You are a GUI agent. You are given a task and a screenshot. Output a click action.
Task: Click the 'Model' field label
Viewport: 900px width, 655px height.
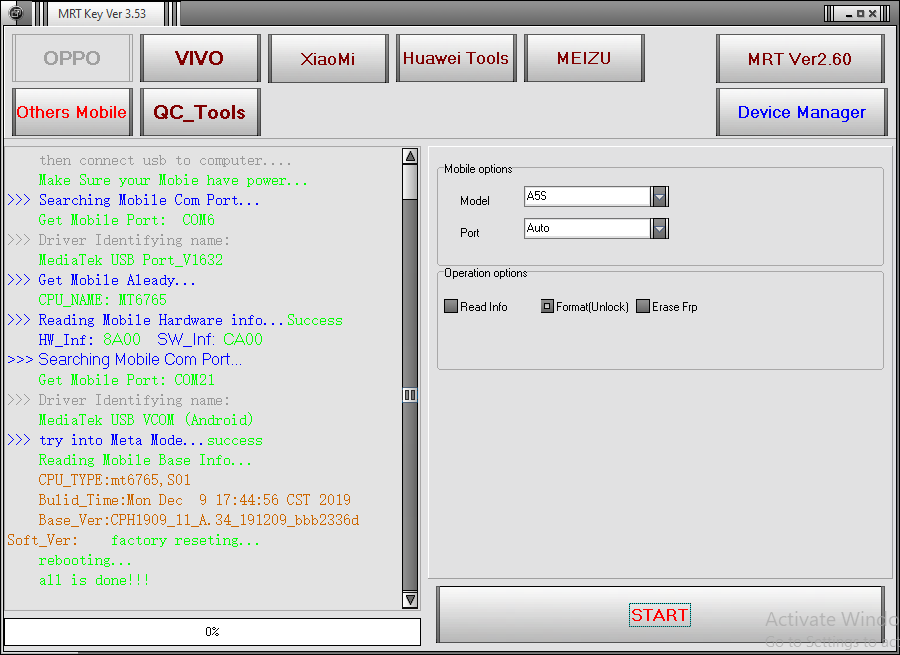point(475,201)
